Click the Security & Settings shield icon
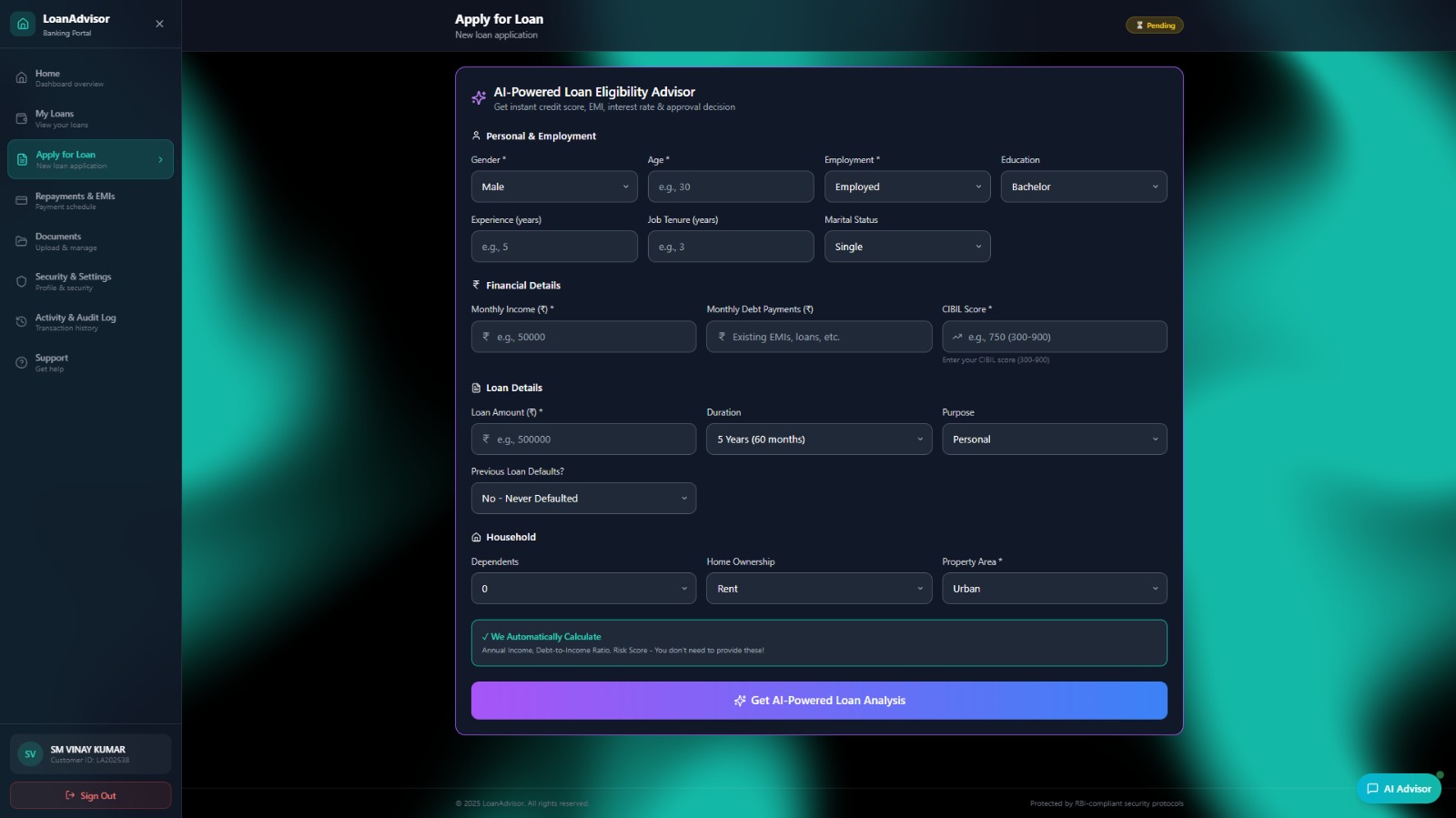Screen dimensions: 1456x818 [21, 281]
